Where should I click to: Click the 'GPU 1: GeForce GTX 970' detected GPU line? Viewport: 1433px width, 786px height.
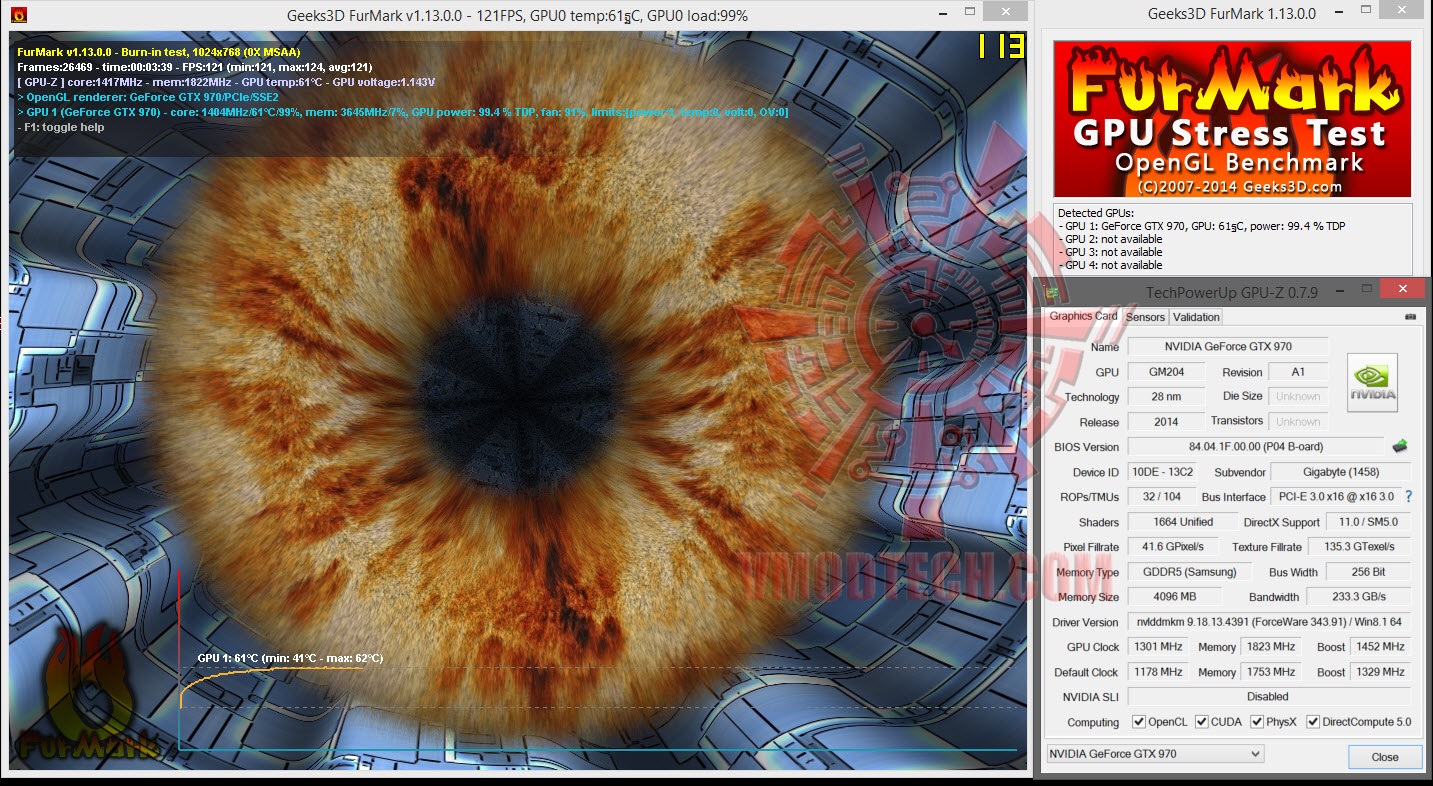(1202, 226)
